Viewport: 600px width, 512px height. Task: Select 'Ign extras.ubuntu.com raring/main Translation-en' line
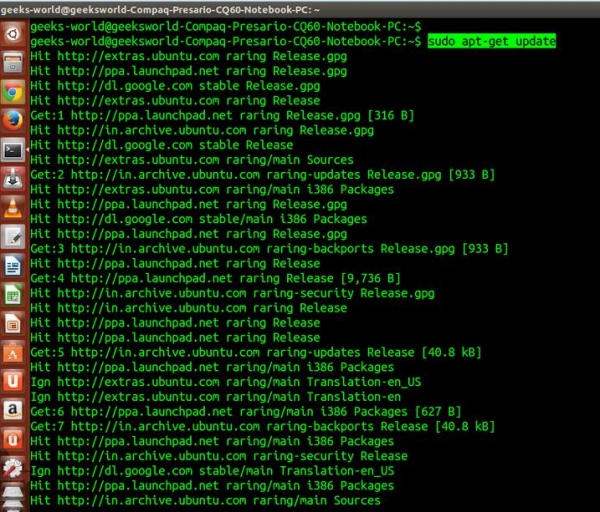click(x=216, y=397)
